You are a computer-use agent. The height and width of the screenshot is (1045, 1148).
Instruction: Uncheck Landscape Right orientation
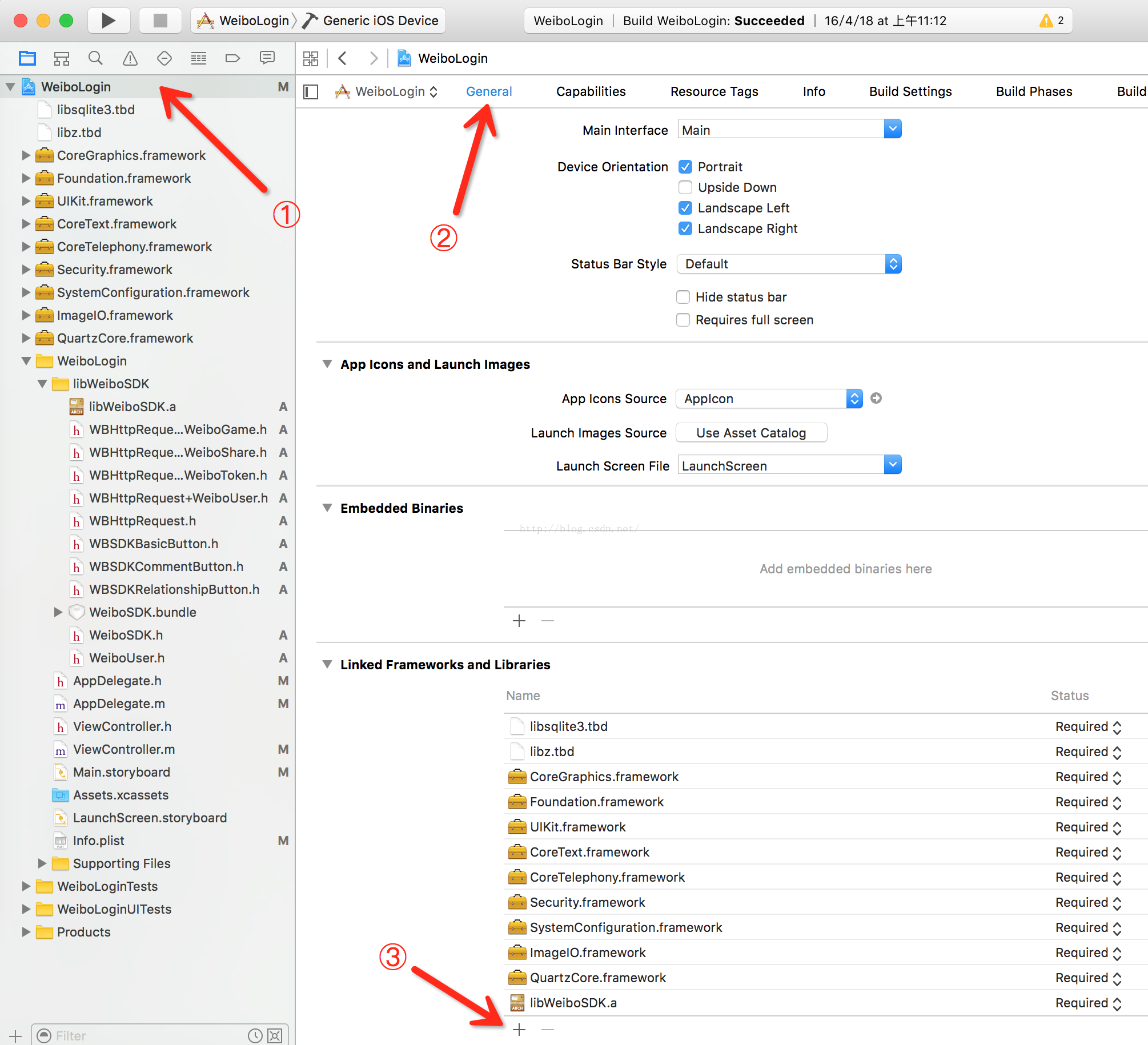(685, 228)
